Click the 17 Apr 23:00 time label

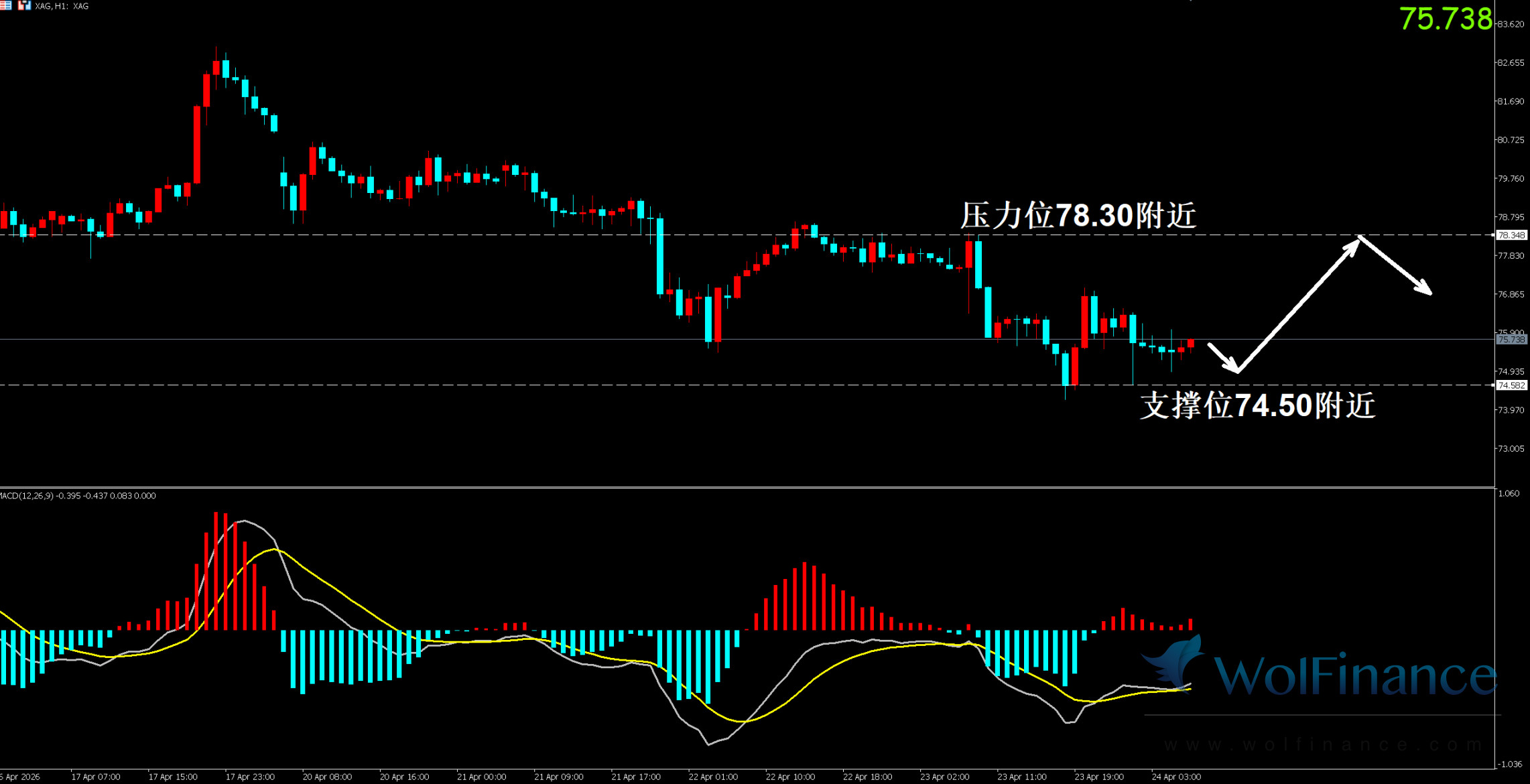250,777
